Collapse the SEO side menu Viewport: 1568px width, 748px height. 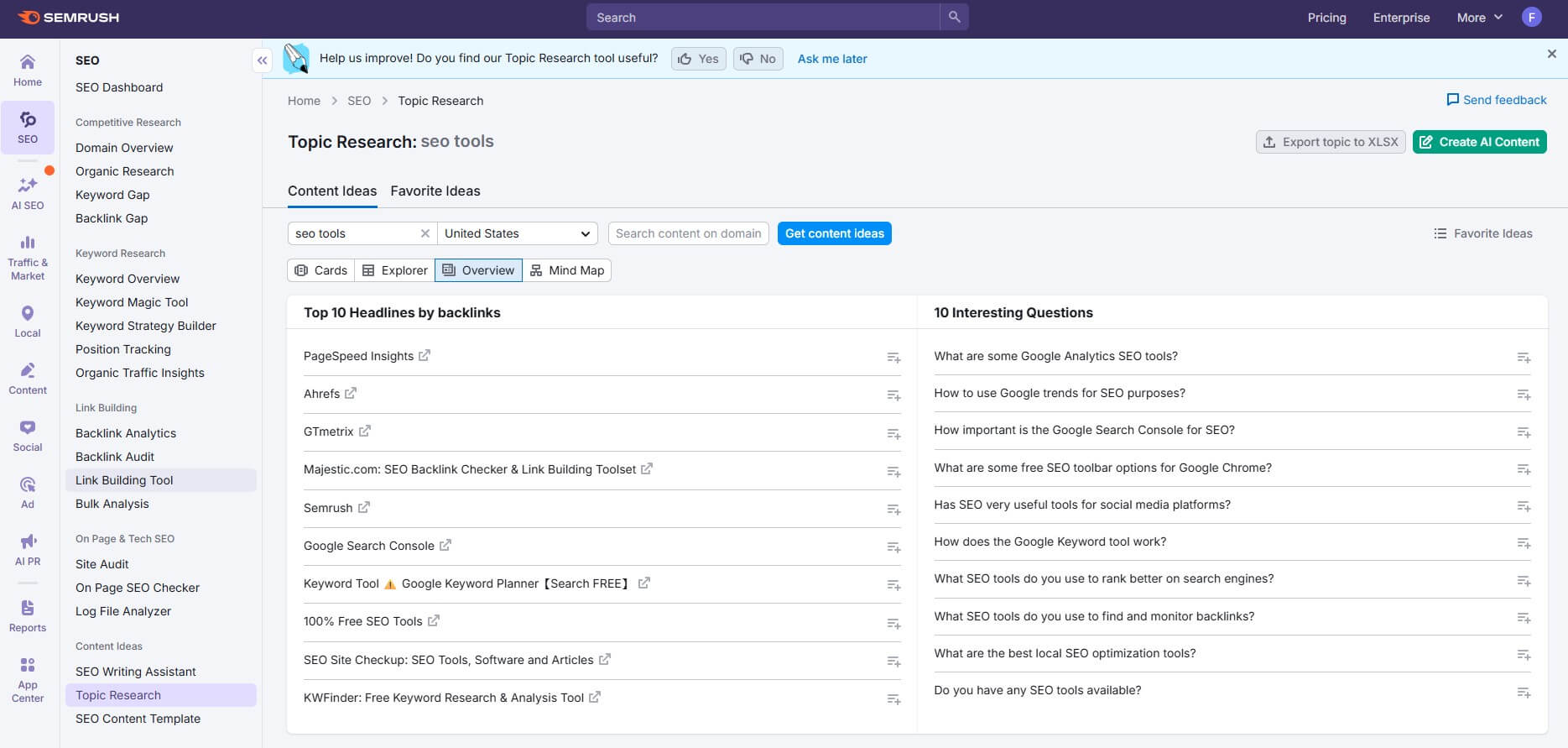pos(263,60)
